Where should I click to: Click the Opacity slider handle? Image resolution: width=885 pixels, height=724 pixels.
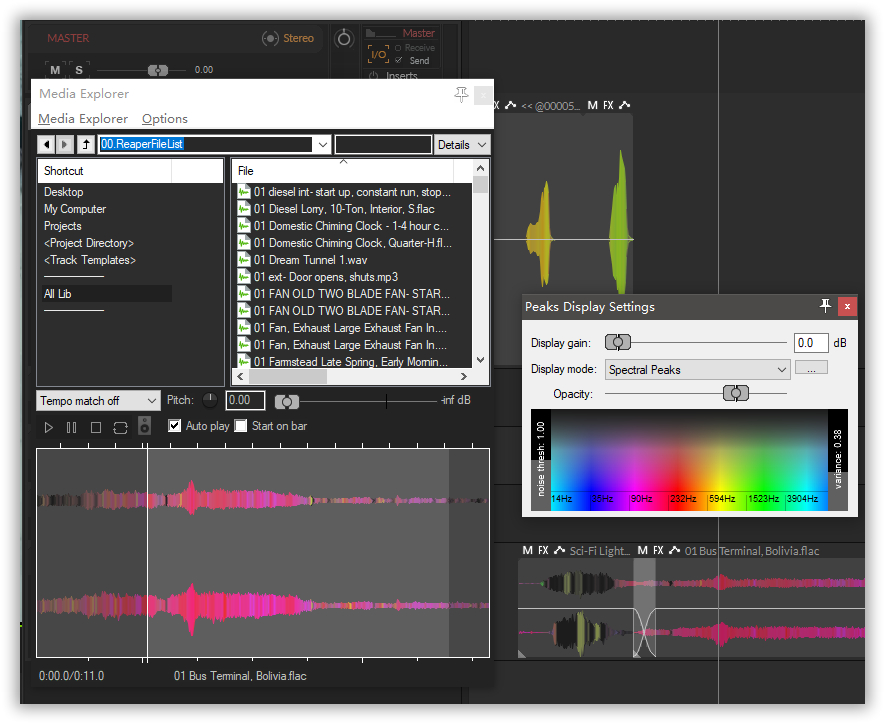click(736, 394)
